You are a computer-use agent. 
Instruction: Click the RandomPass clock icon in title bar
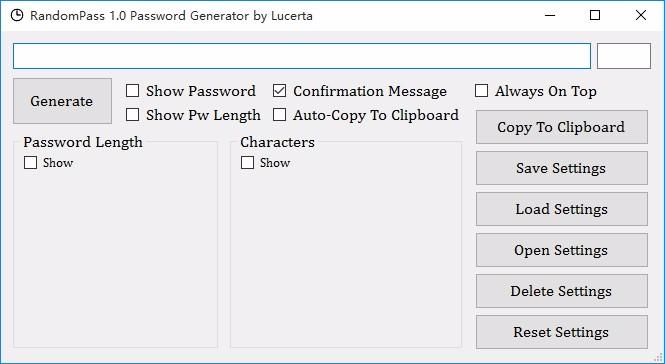click(x=17, y=16)
